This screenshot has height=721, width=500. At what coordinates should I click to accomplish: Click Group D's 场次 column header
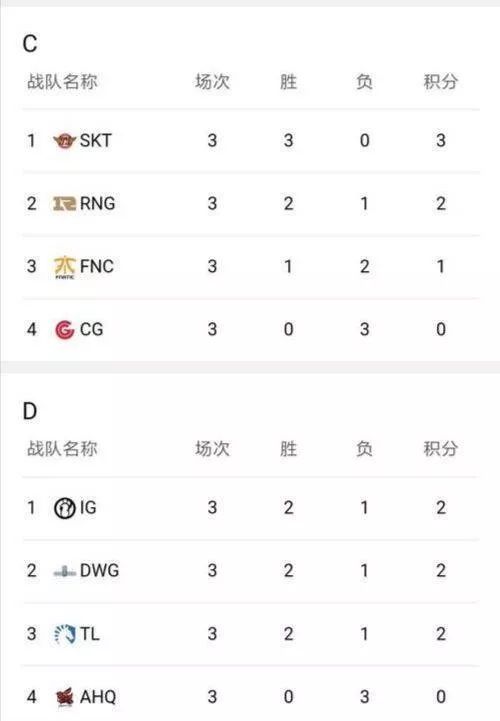[212, 449]
